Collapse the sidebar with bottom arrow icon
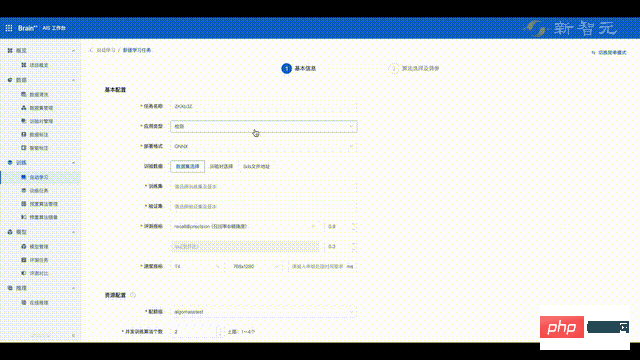This screenshot has width=640, height=360. [73, 336]
